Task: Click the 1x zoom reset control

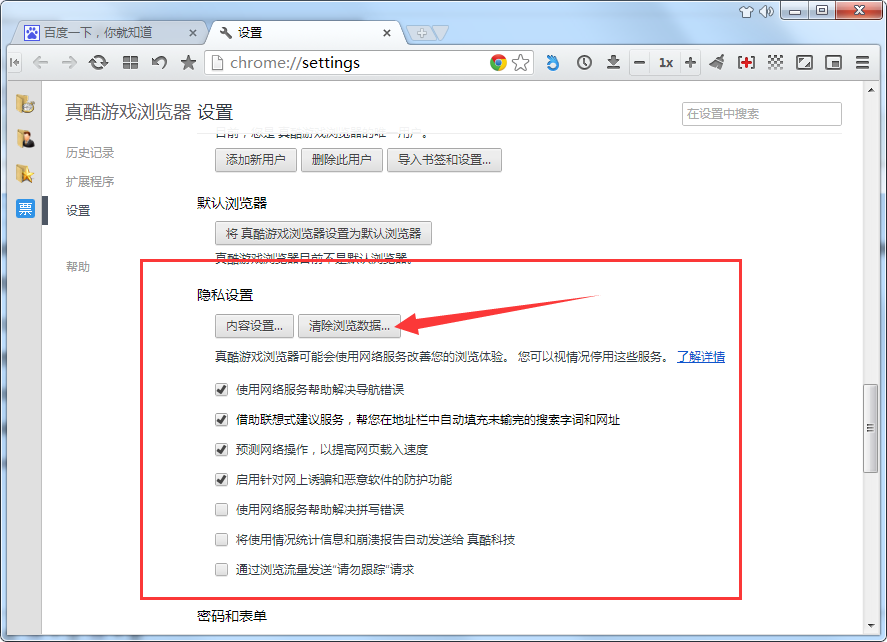Action: coord(665,62)
